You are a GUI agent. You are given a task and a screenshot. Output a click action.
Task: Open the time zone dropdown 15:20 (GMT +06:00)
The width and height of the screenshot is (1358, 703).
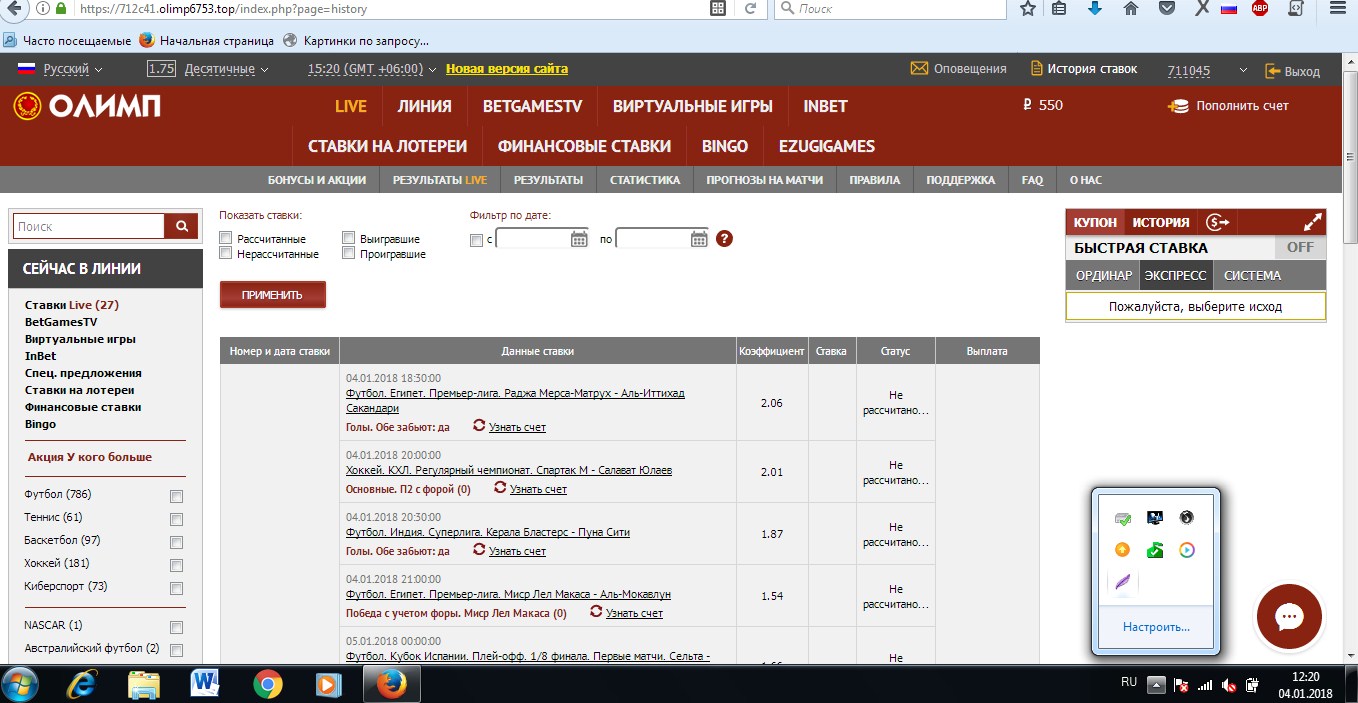372,69
